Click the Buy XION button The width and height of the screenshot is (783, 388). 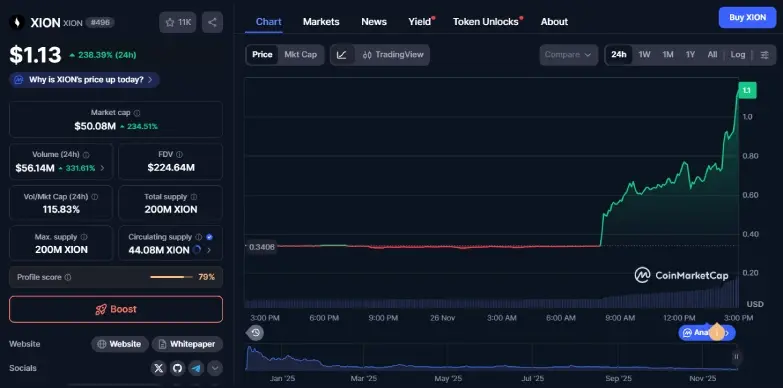pos(748,17)
